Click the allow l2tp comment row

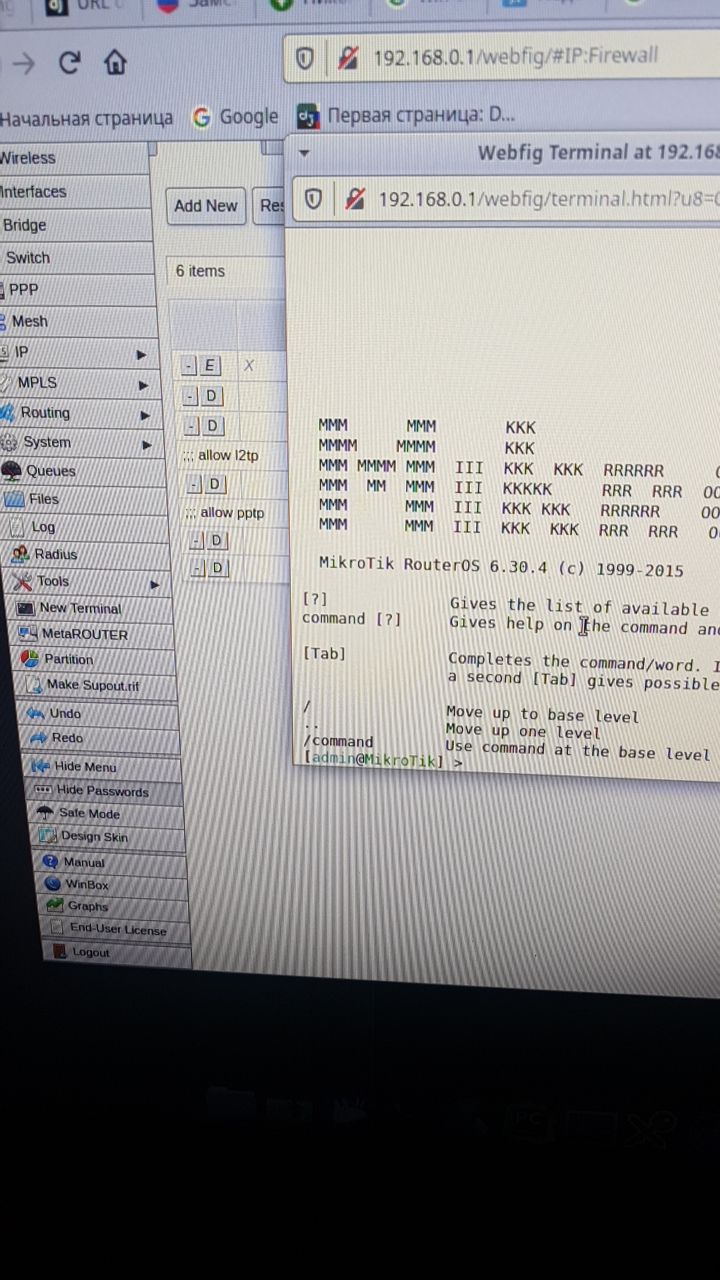[221, 455]
